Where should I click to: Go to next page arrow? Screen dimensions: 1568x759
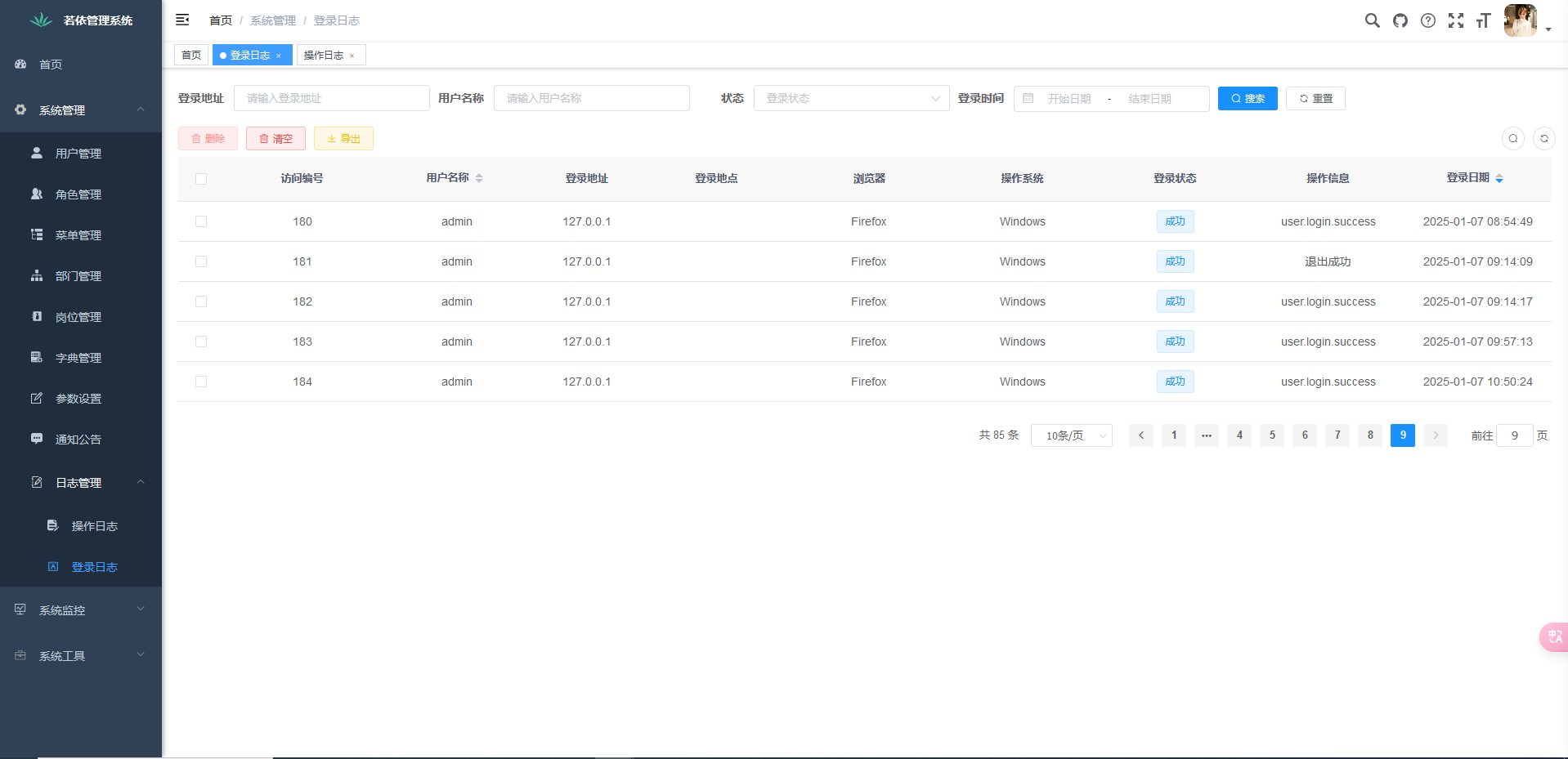[1436, 435]
